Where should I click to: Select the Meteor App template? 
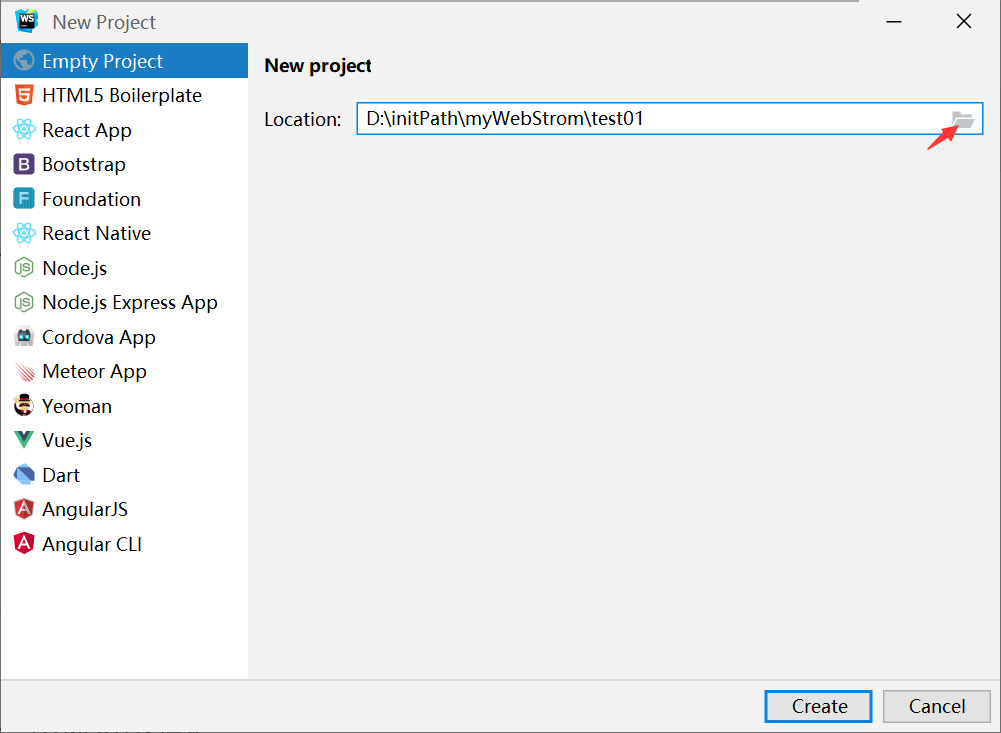coord(25,371)
